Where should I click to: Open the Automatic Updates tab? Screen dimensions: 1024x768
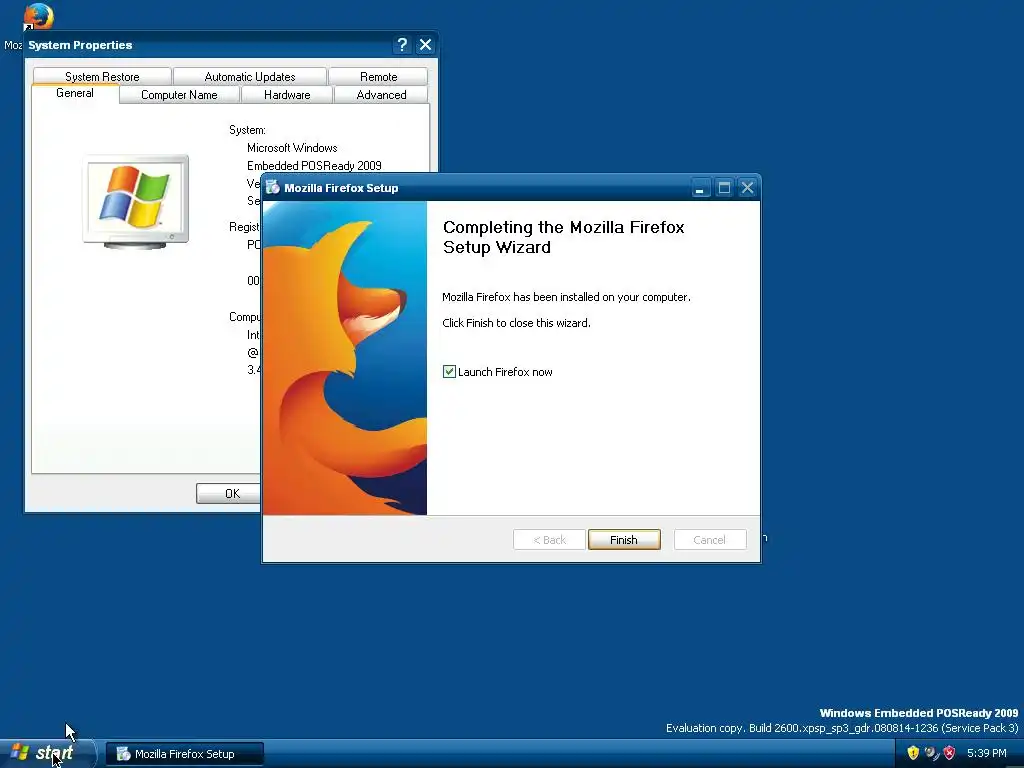coord(249,76)
